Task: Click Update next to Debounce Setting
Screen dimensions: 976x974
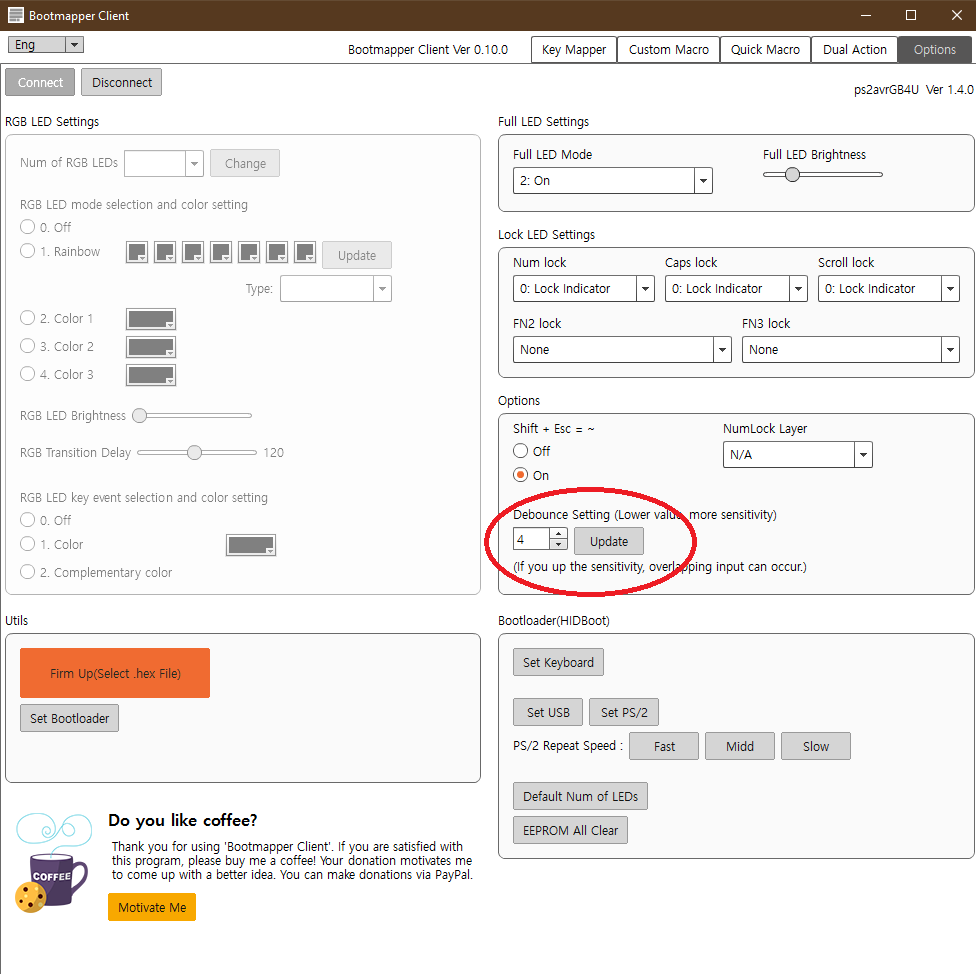Action: pos(608,541)
